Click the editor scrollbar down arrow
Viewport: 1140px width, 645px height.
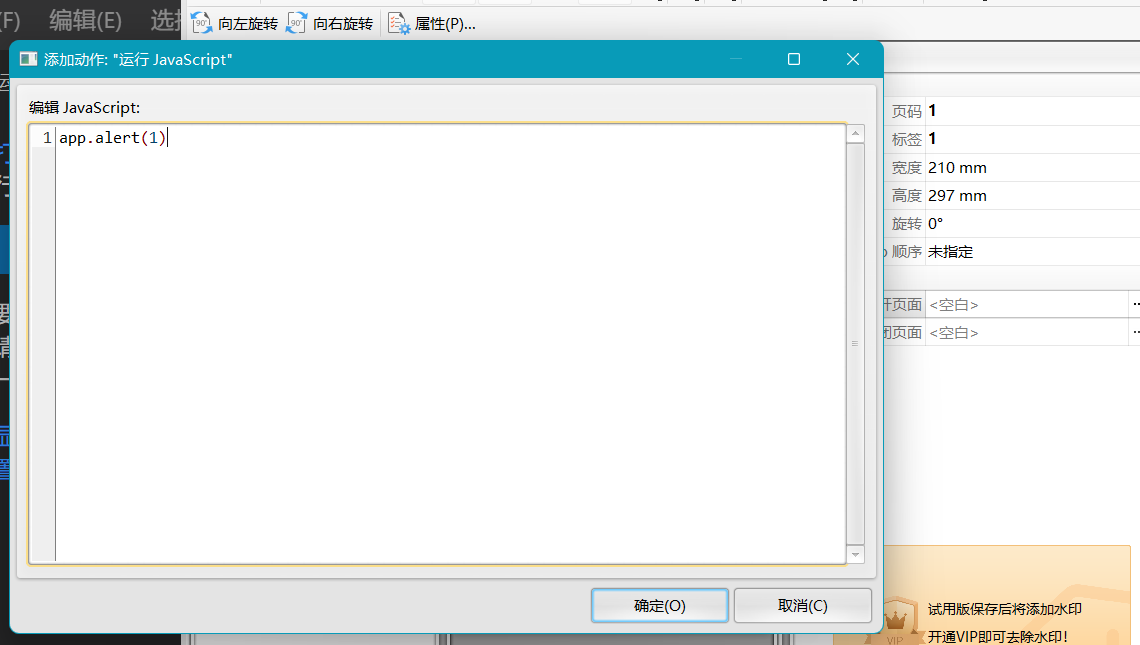(x=856, y=554)
